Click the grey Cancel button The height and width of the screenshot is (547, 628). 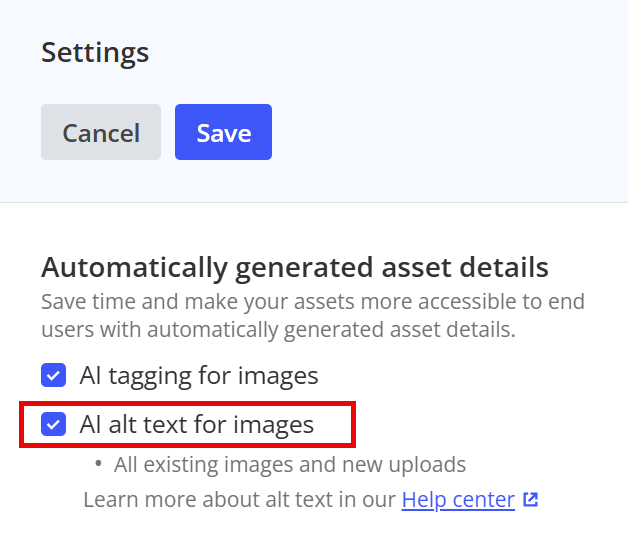click(101, 132)
